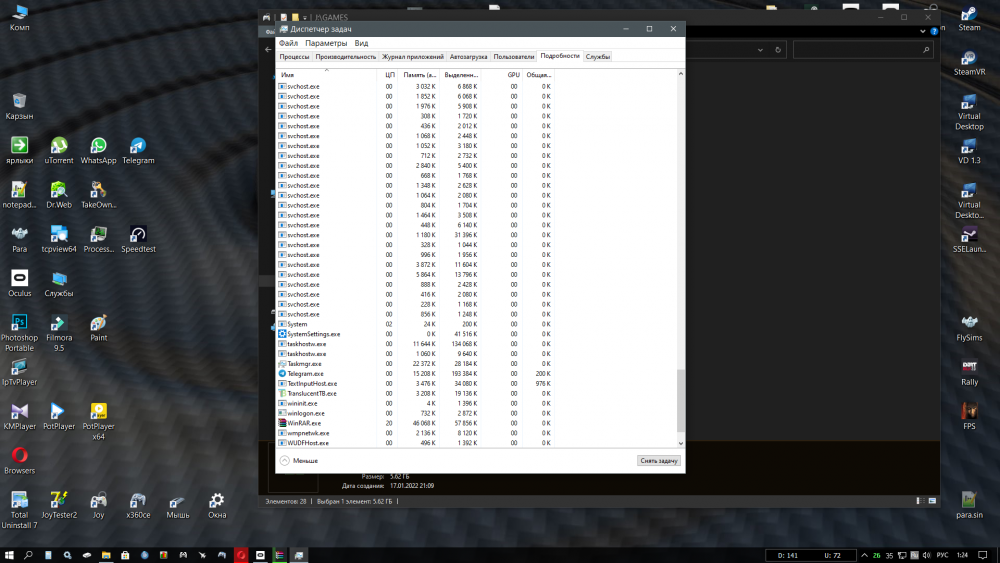Image resolution: width=1000 pixels, height=563 pixels.
Task: Select the uTorrent desktop icon
Action: tap(59, 151)
